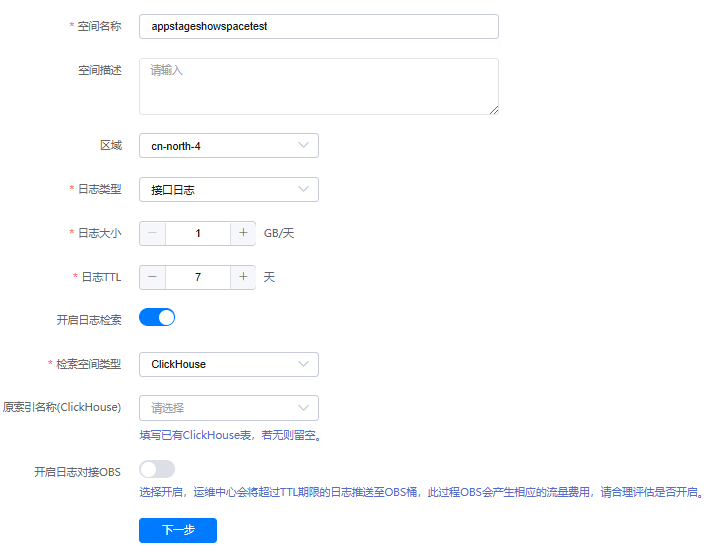Click the chevron arrow in 检索空间类型 select
This screenshot has height=556, width=727.
pos(304,364)
